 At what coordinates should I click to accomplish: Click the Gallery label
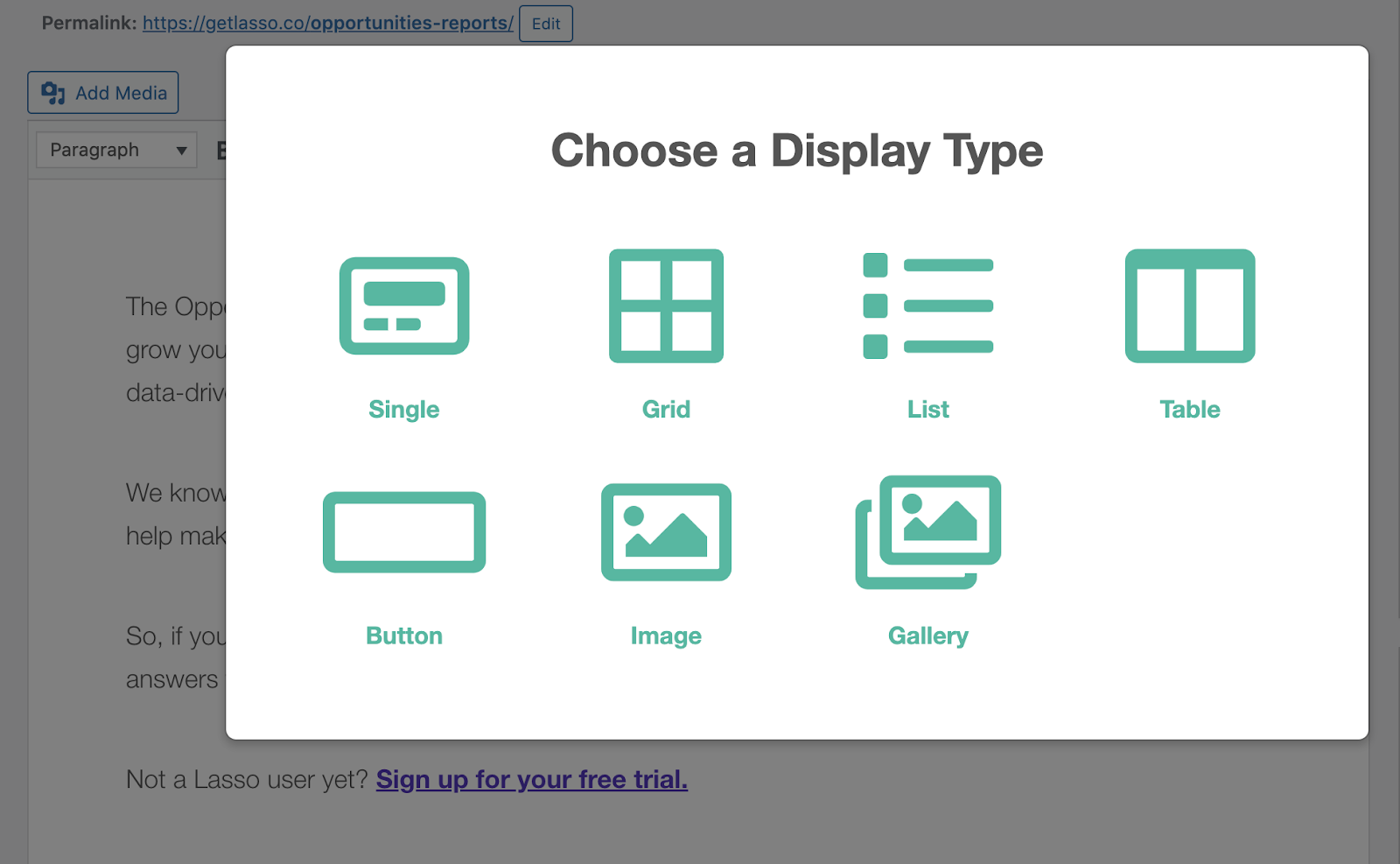click(x=928, y=636)
